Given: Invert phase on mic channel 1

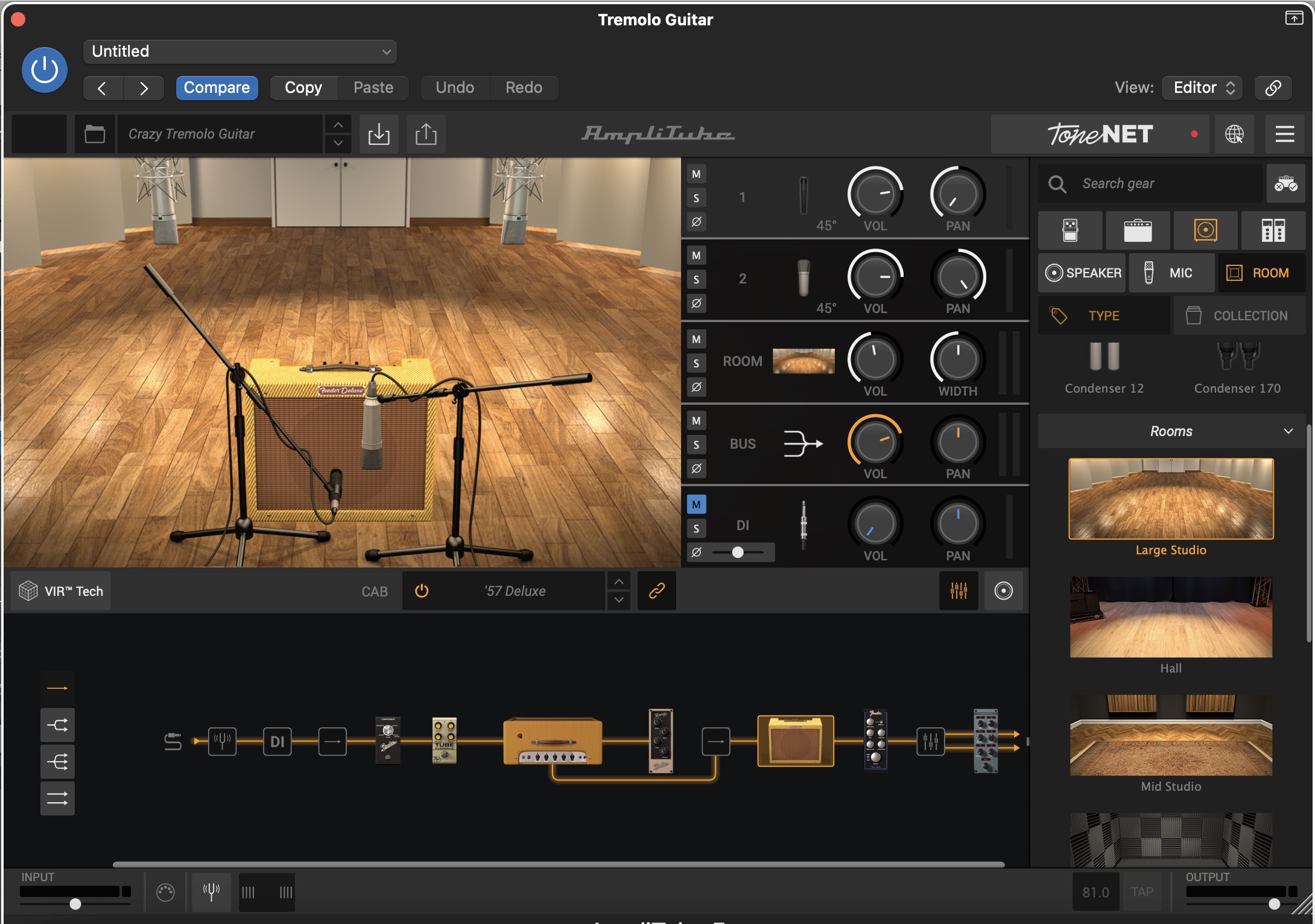Looking at the screenshot, I should [696, 221].
